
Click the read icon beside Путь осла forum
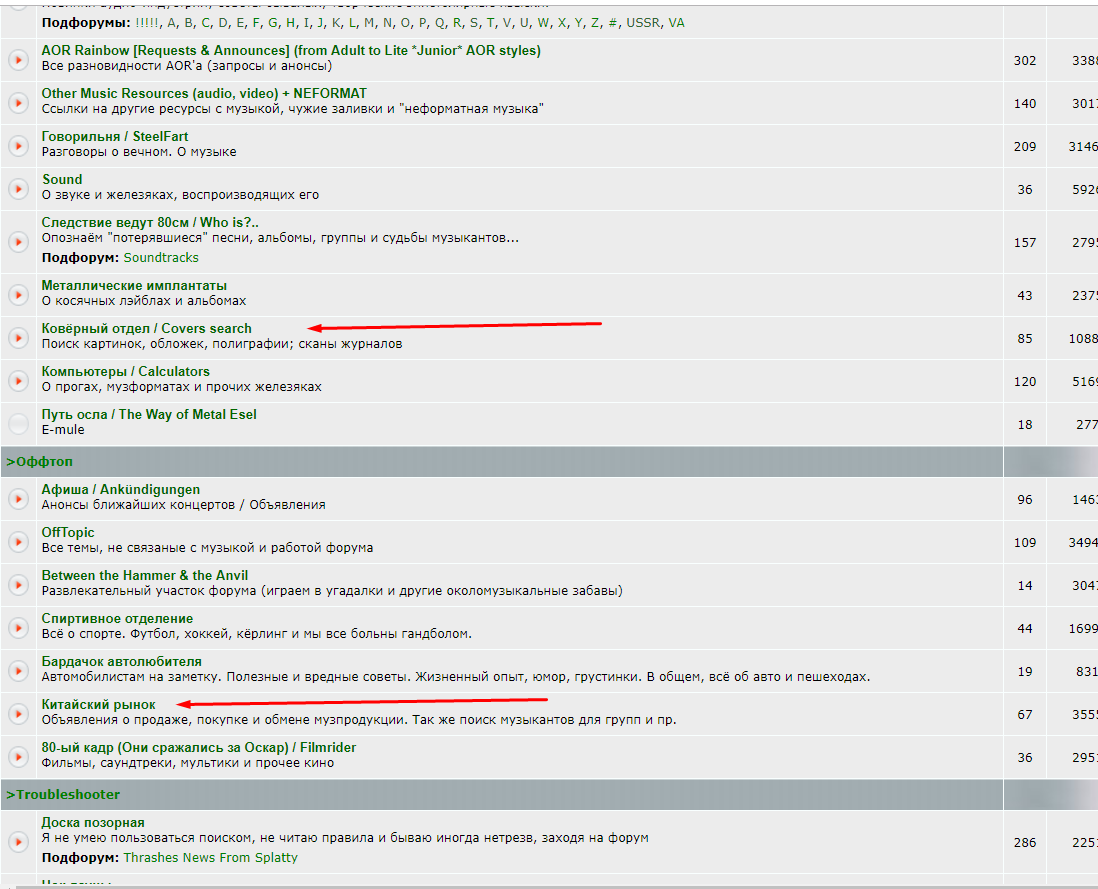point(18,424)
